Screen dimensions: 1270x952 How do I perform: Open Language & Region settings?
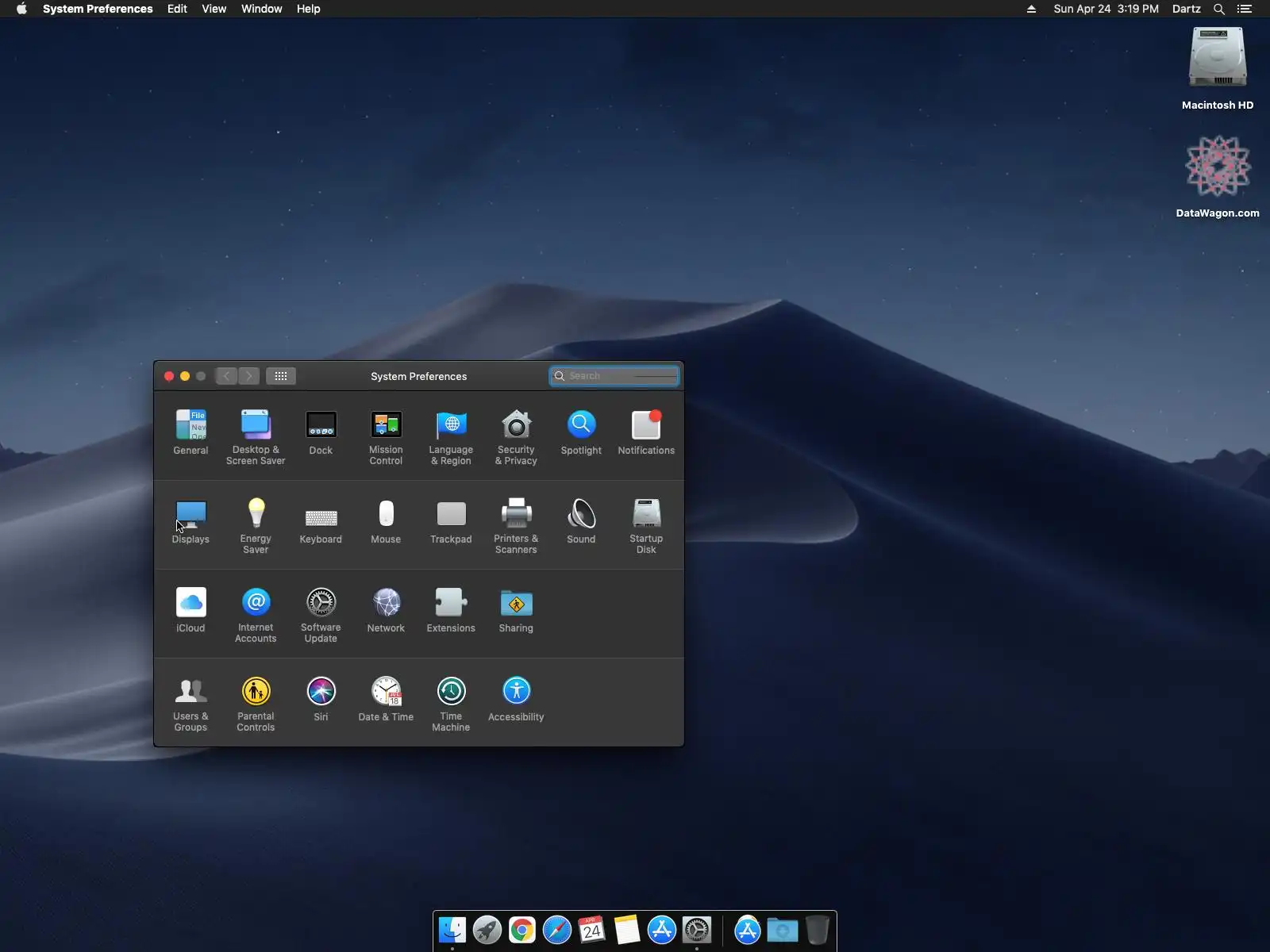tap(451, 437)
